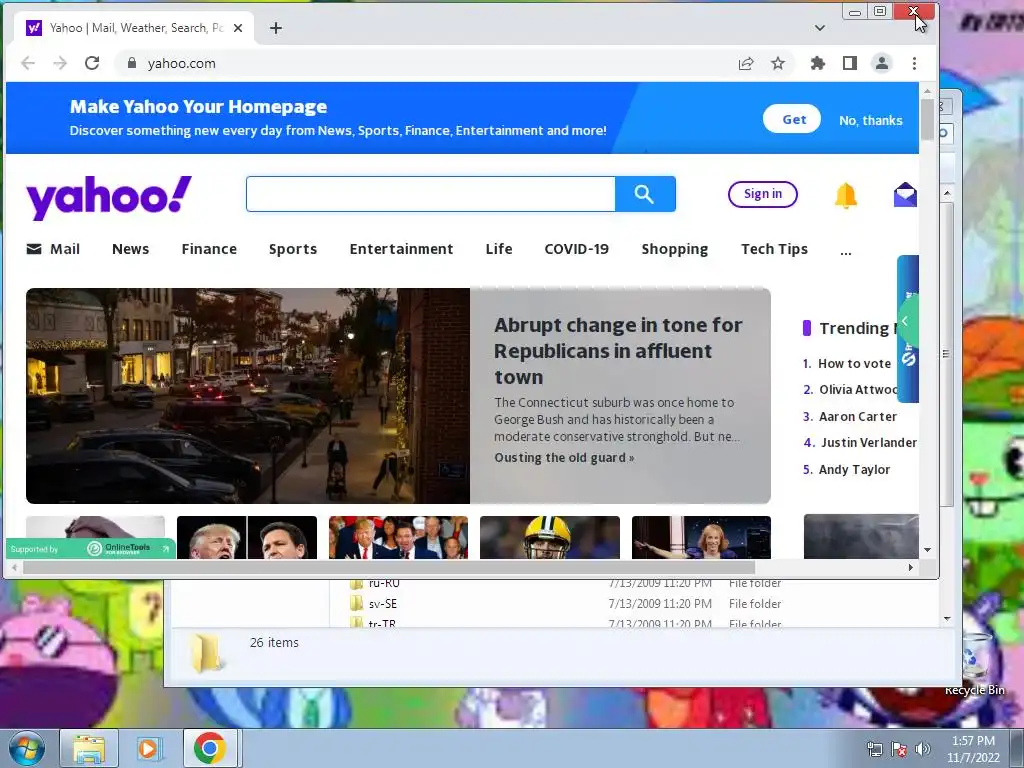The width and height of the screenshot is (1024, 768).
Task: Click the Chrome back arrow
Action: point(27,63)
